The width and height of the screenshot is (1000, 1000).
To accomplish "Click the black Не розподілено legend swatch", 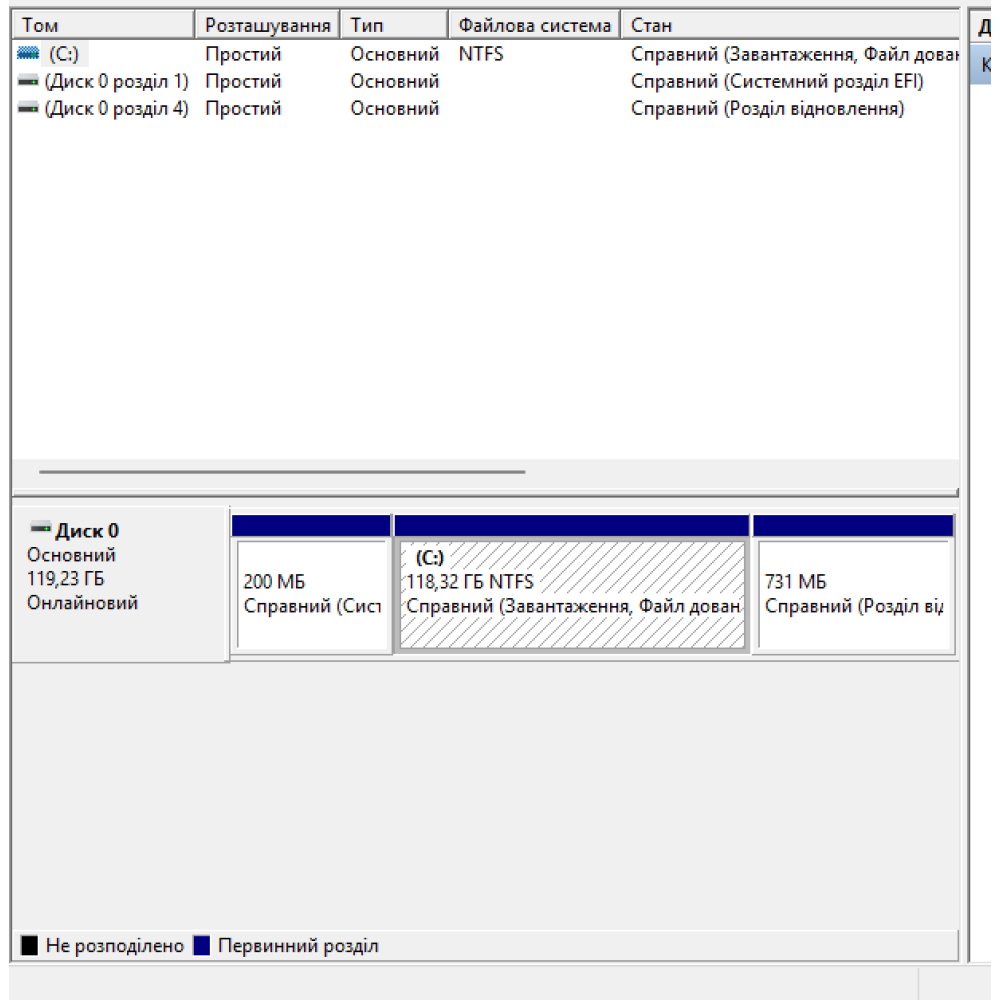I will pyautogui.click(x=30, y=945).
